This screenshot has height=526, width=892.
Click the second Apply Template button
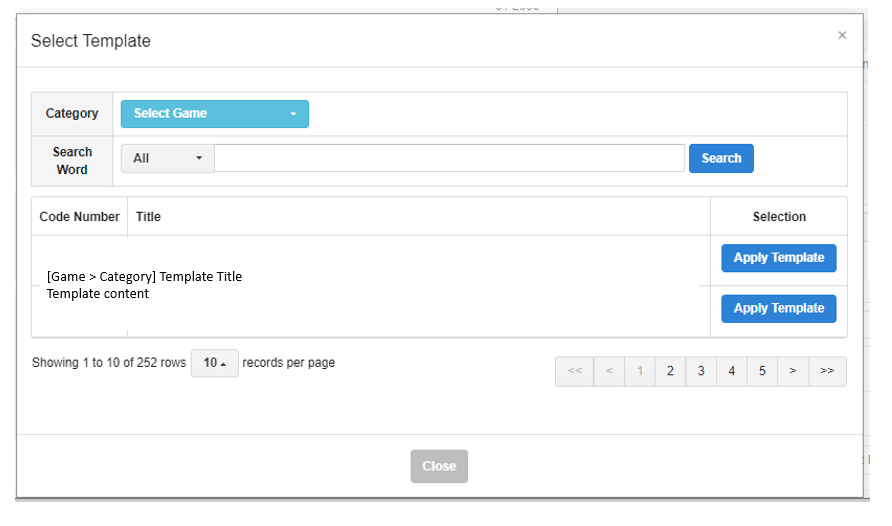point(778,309)
